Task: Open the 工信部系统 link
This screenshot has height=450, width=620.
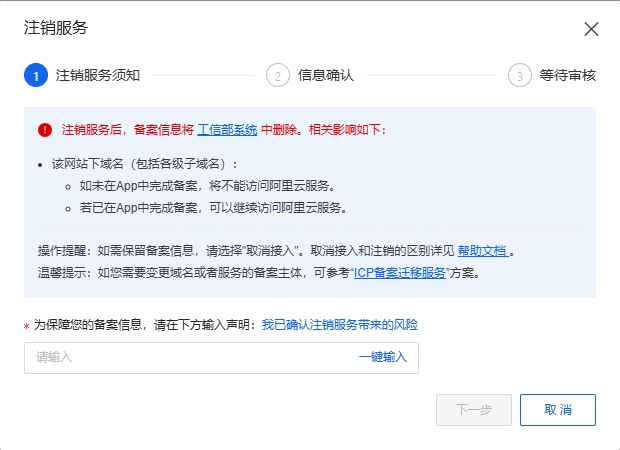Action: tap(227, 130)
